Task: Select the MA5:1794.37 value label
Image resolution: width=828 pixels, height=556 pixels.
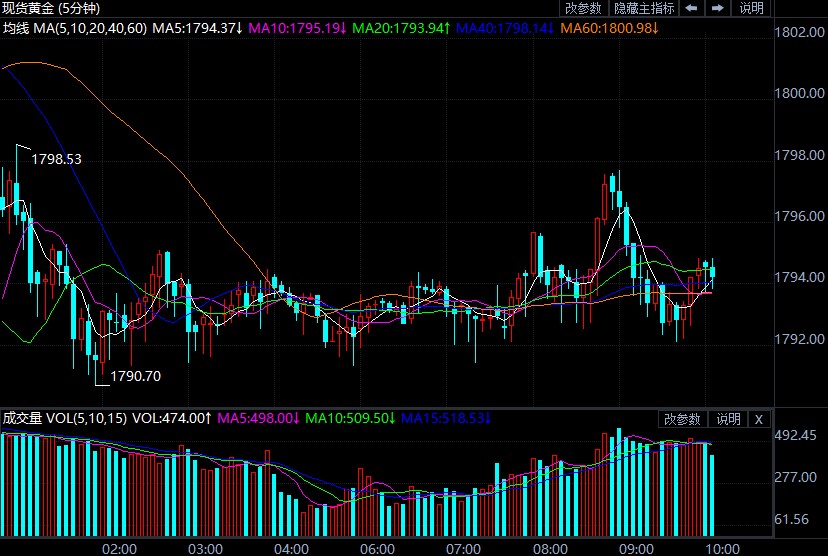Action: [197, 28]
